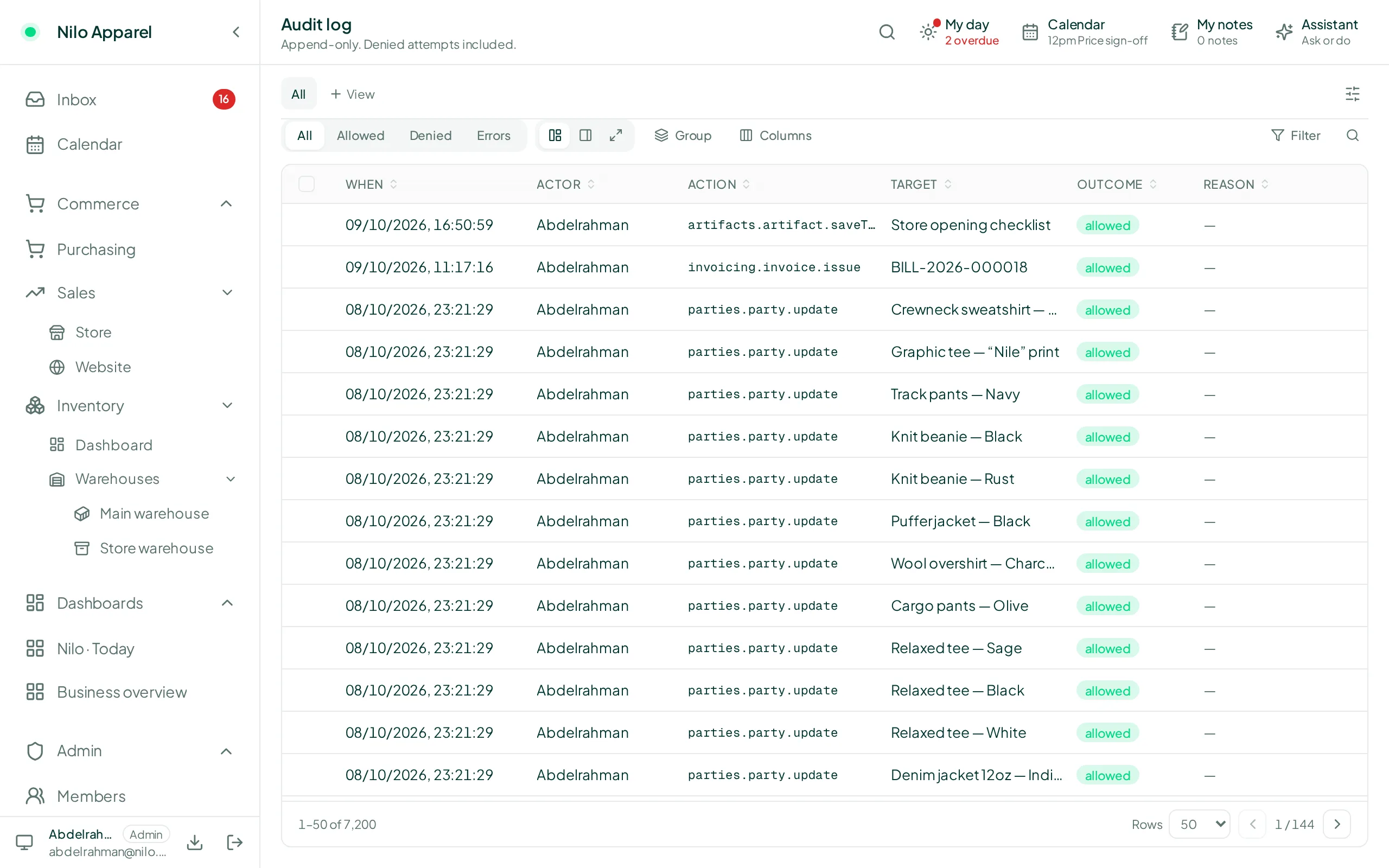Open the Group options
The width and height of the screenshot is (1389, 868).
(683, 136)
